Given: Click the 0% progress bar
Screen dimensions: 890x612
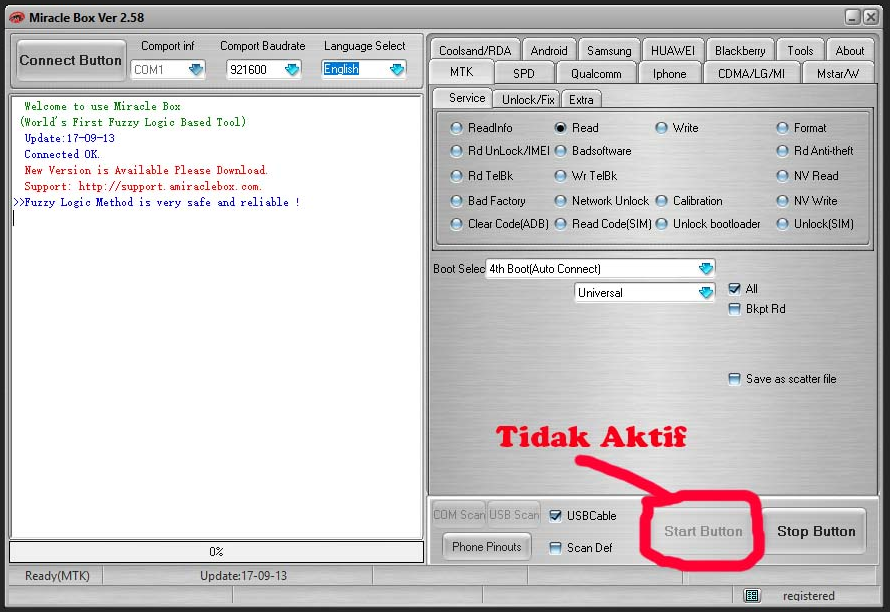Looking at the screenshot, I should point(216,551).
